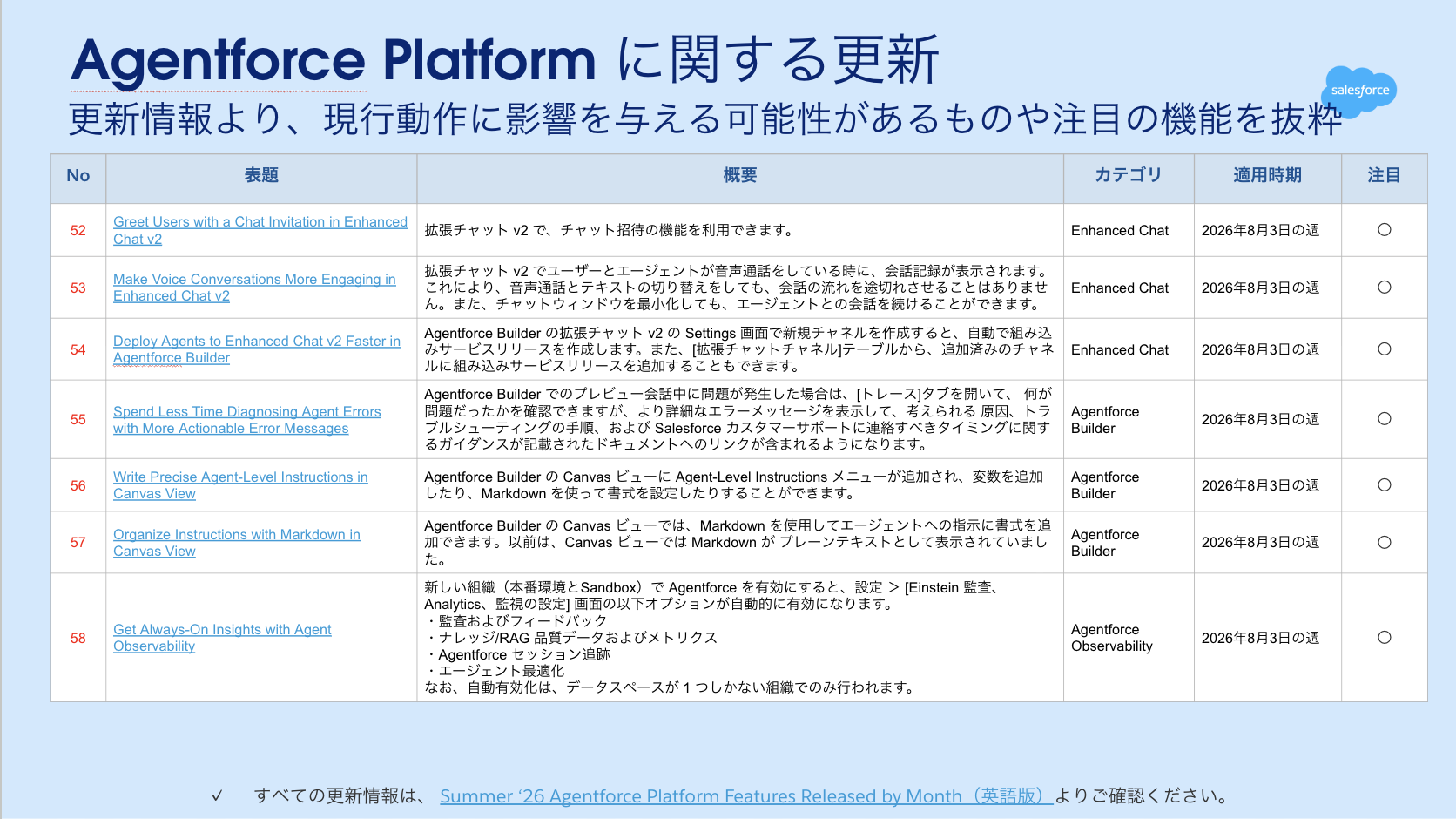Click the 2026年8月3日の週 date in row 53

[1260, 288]
